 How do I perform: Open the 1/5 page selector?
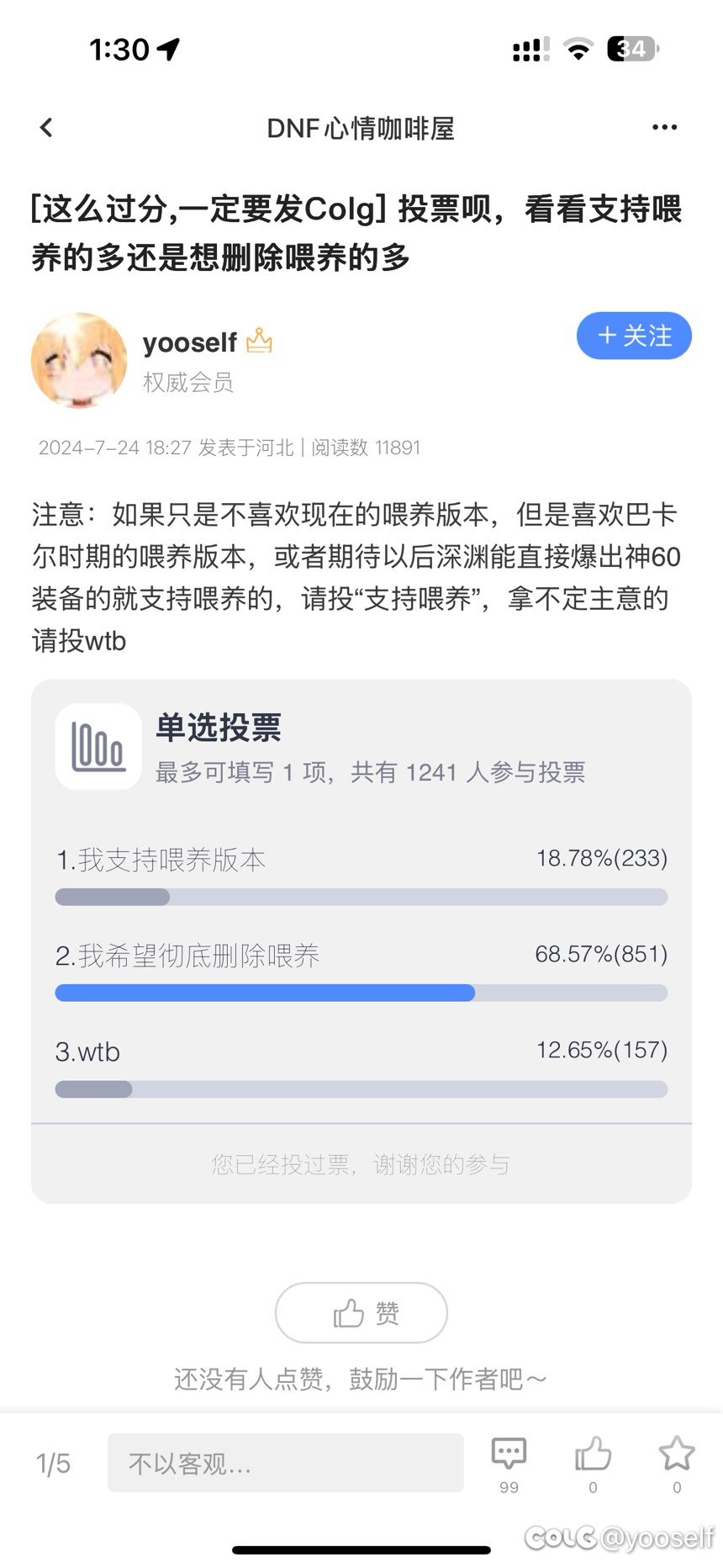point(53,1464)
